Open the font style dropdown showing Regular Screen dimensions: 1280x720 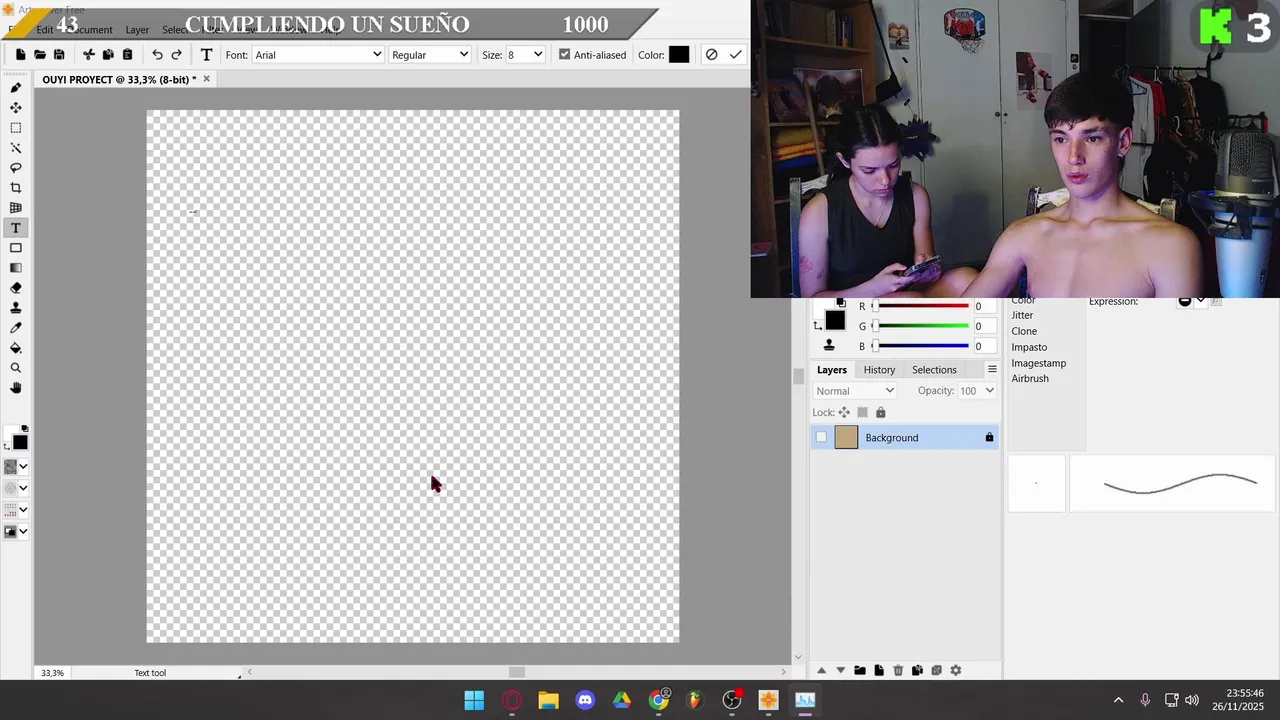429,55
